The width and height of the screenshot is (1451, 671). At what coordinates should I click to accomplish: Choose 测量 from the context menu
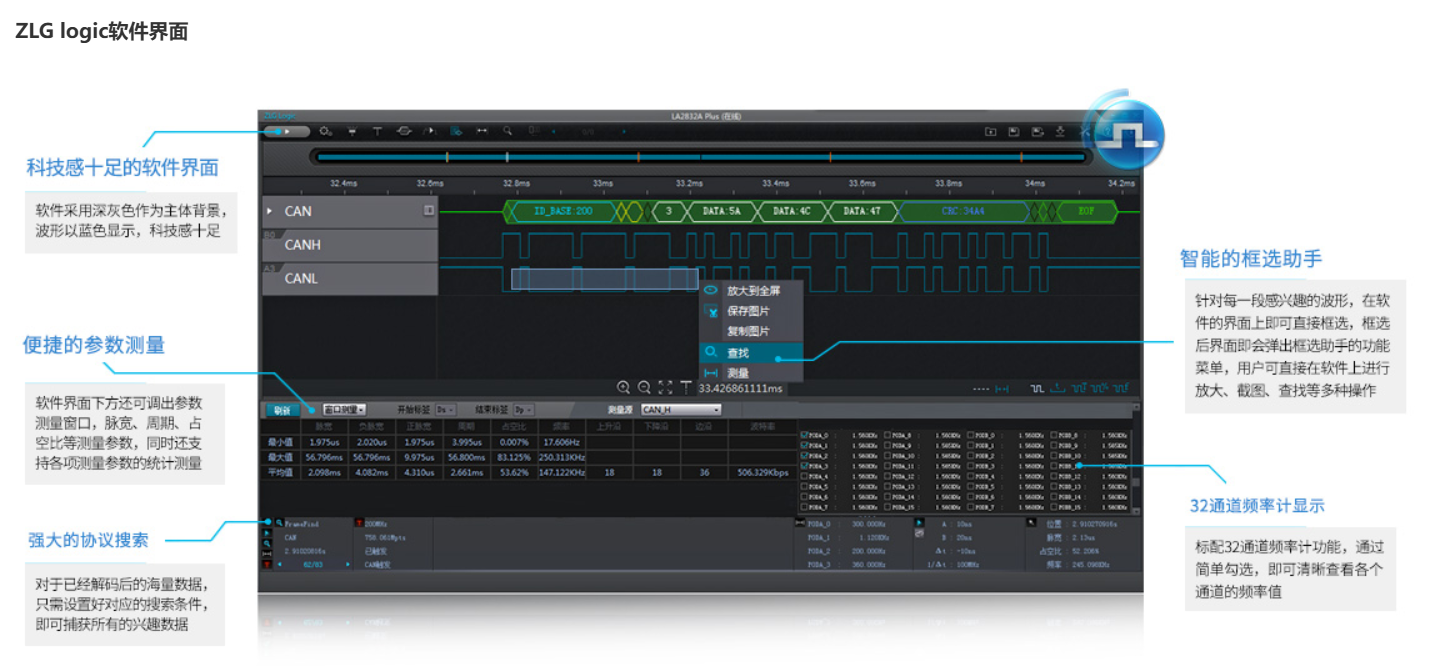click(x=752, y=373)
